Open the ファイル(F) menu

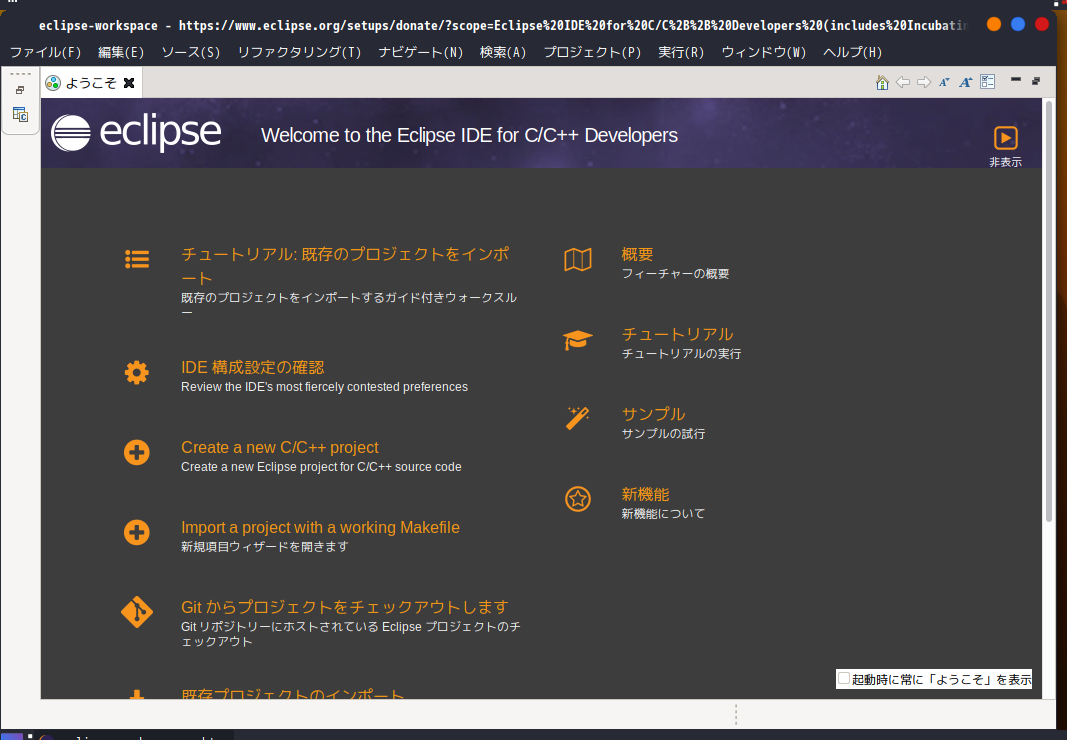pyautogui.click(x=46, y=52)
